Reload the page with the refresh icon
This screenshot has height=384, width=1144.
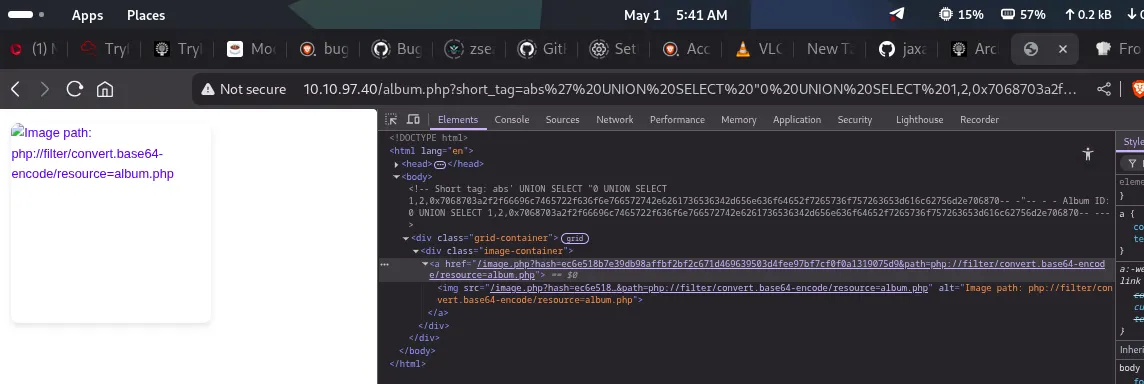tap(74, 89)
